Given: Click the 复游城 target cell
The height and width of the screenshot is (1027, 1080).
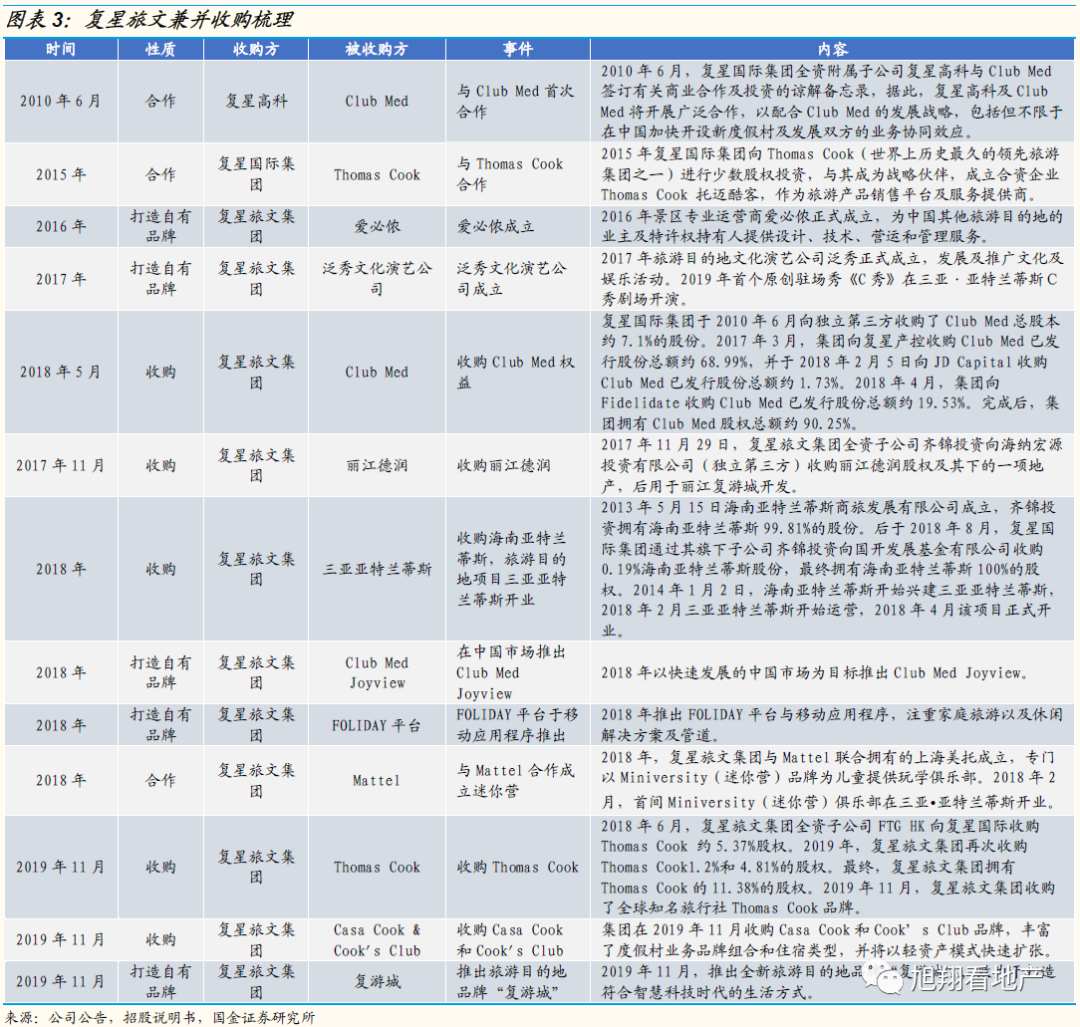Looking at the screenshot, I should [x=377, y=982].
